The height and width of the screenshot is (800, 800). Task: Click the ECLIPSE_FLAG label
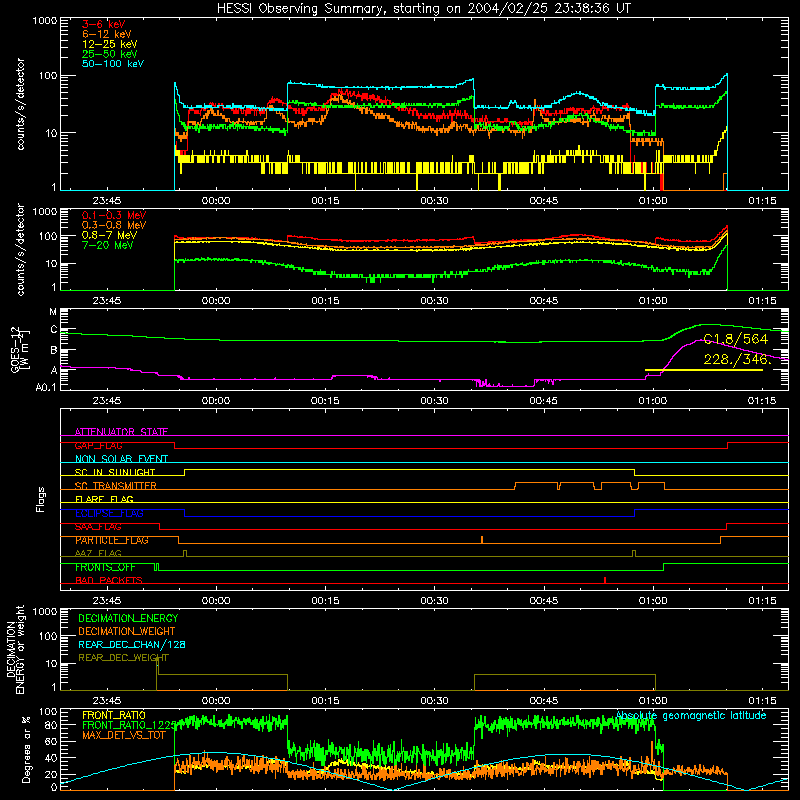pyautogui.click(x=109, y=513)
